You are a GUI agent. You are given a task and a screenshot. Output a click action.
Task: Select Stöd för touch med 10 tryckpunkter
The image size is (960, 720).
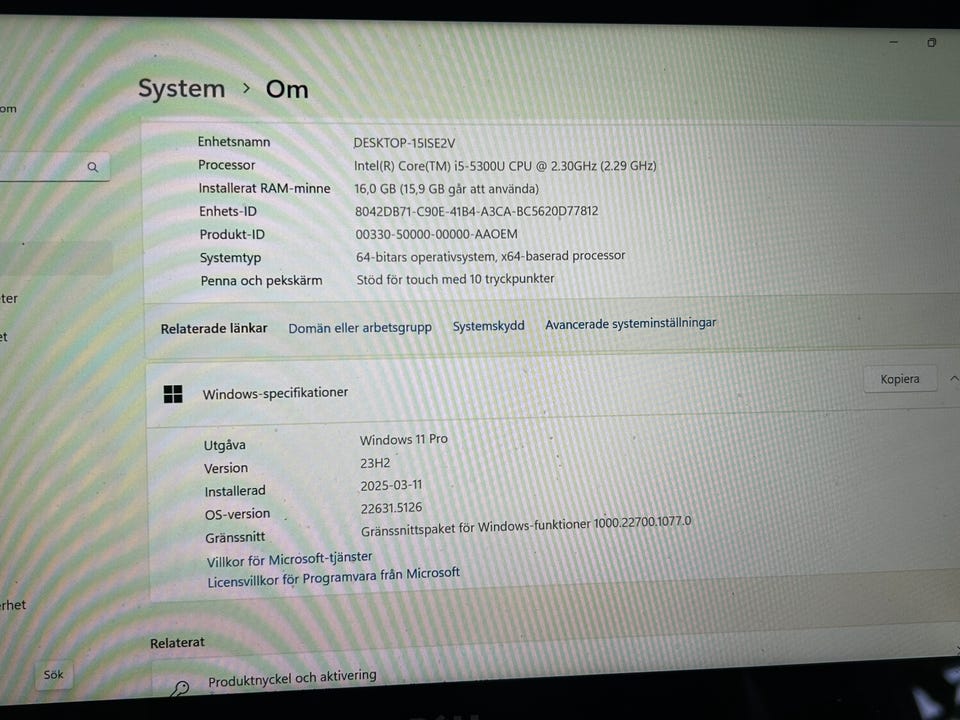(x=455, y=279)
